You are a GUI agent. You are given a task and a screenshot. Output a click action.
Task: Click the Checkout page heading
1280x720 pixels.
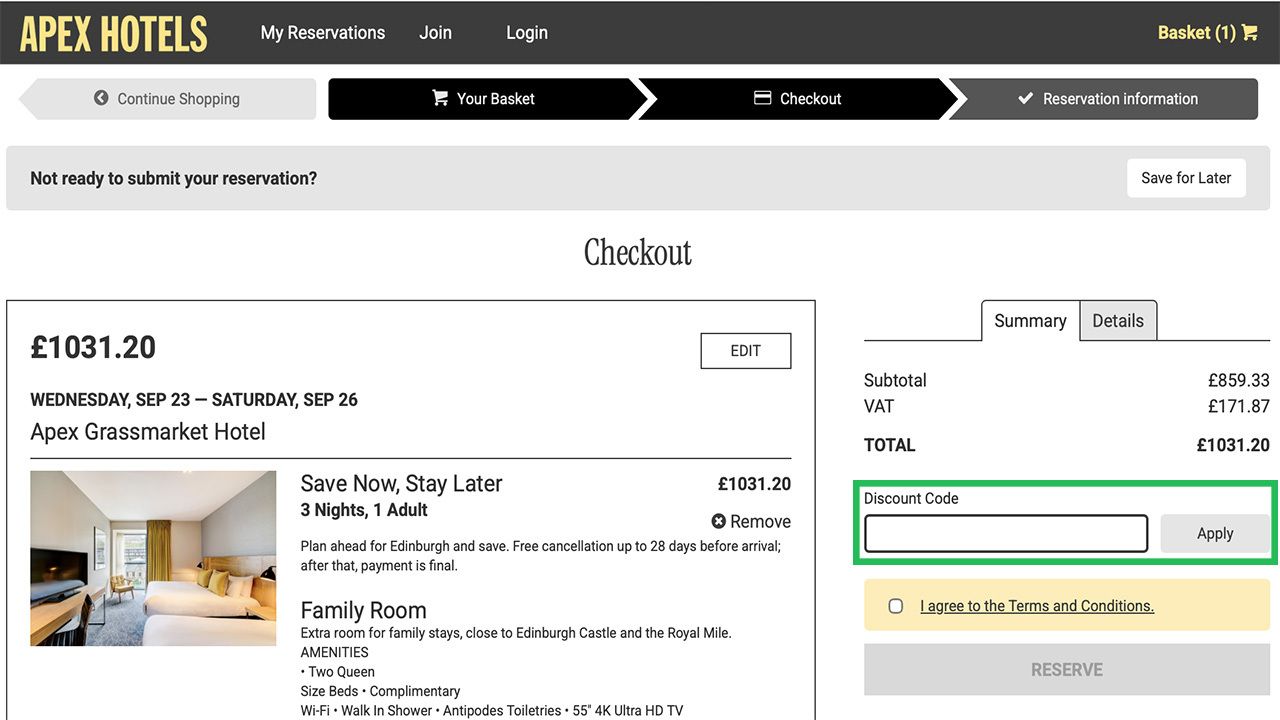coord(638,252)
